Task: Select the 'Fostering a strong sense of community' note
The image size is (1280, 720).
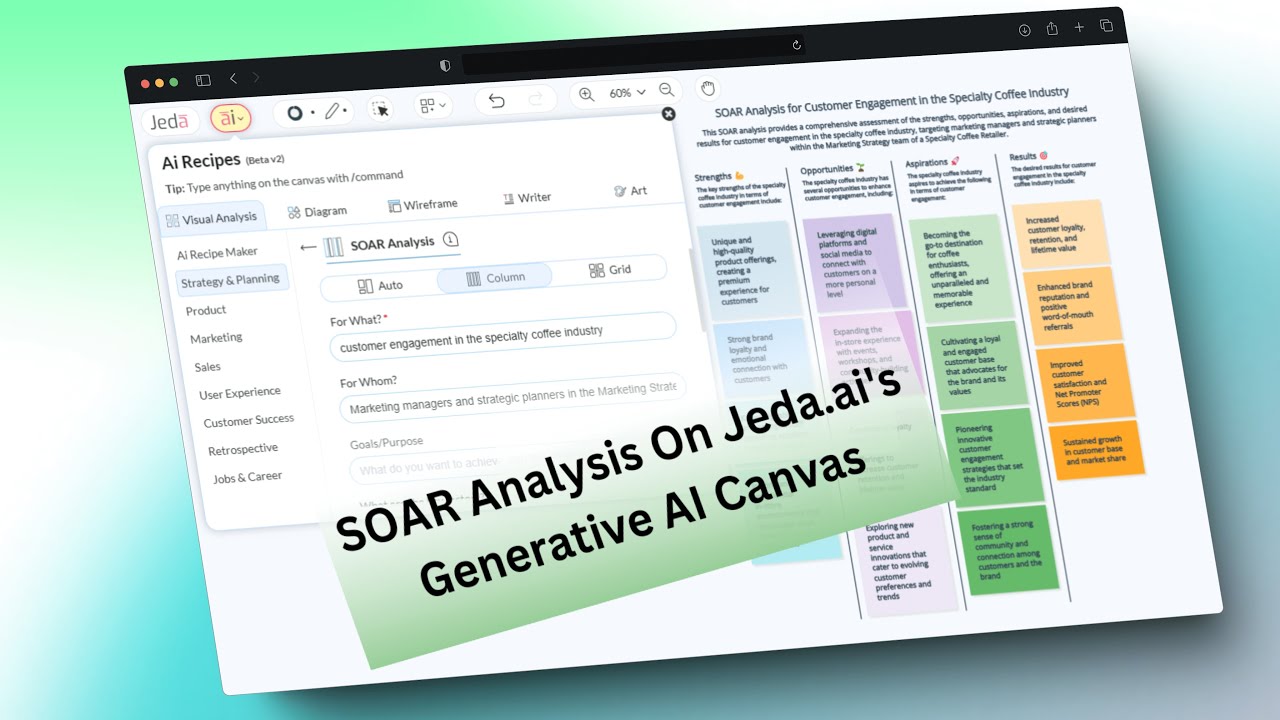Action: 1007,548
